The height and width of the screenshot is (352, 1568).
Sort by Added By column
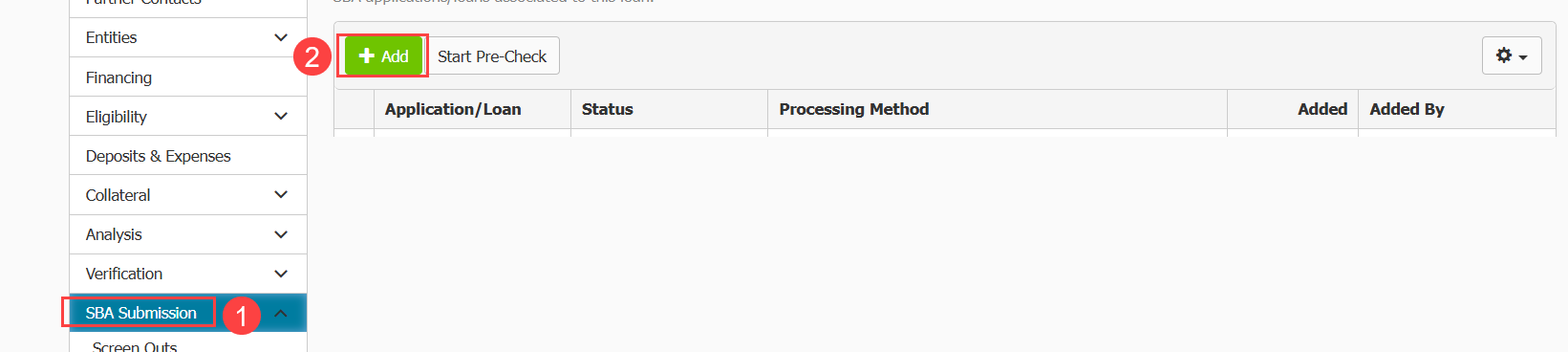(1407, 109)
